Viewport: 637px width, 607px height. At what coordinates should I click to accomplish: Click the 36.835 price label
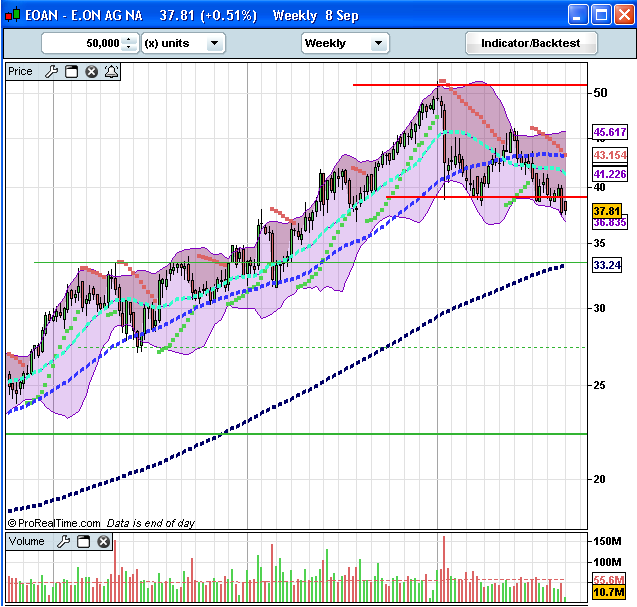tap(610, 223)
